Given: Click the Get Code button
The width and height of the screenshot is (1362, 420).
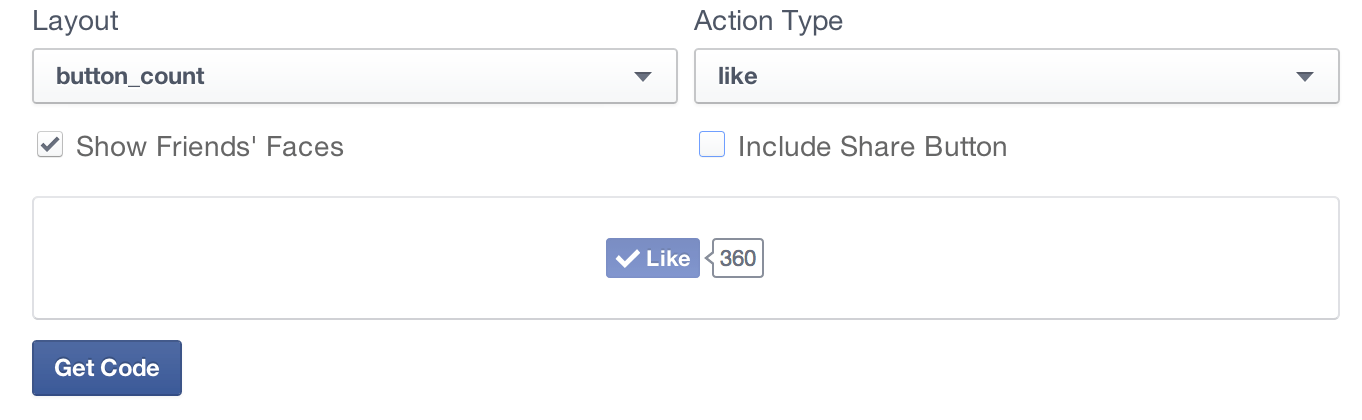Looking at the screenshot, I should coord(107,368).
